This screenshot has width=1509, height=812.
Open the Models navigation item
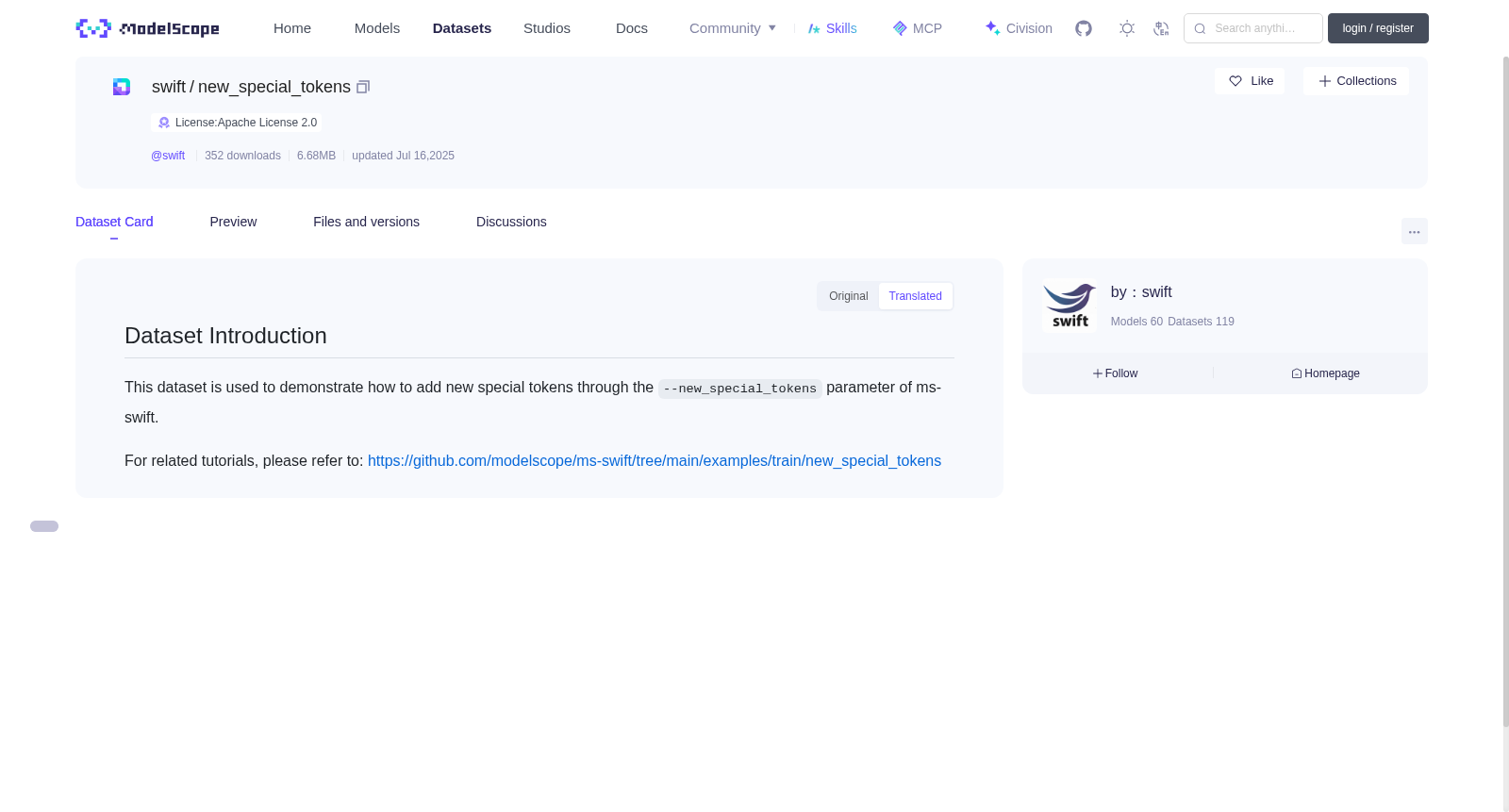coord(377,28)
